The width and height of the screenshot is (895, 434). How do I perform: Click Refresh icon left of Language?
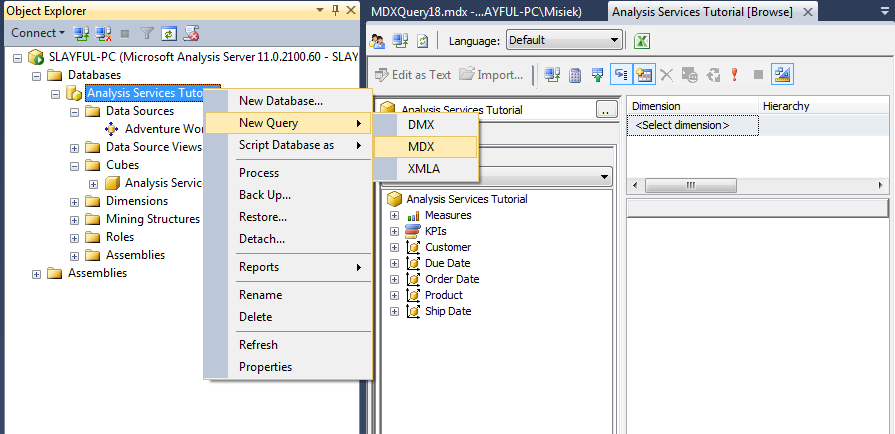[x=422, y=41]
